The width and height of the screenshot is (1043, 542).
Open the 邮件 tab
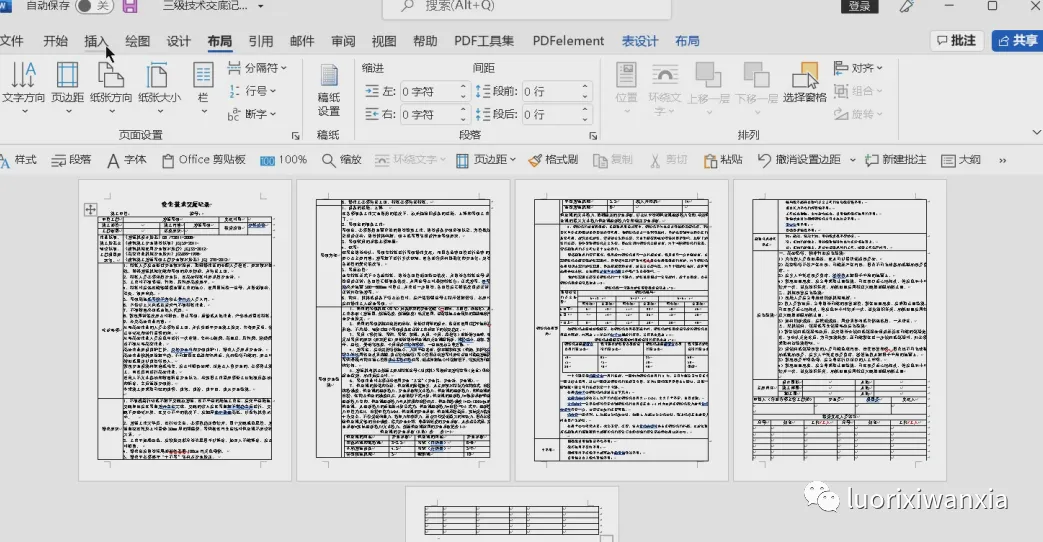click(x=302, y=41)
